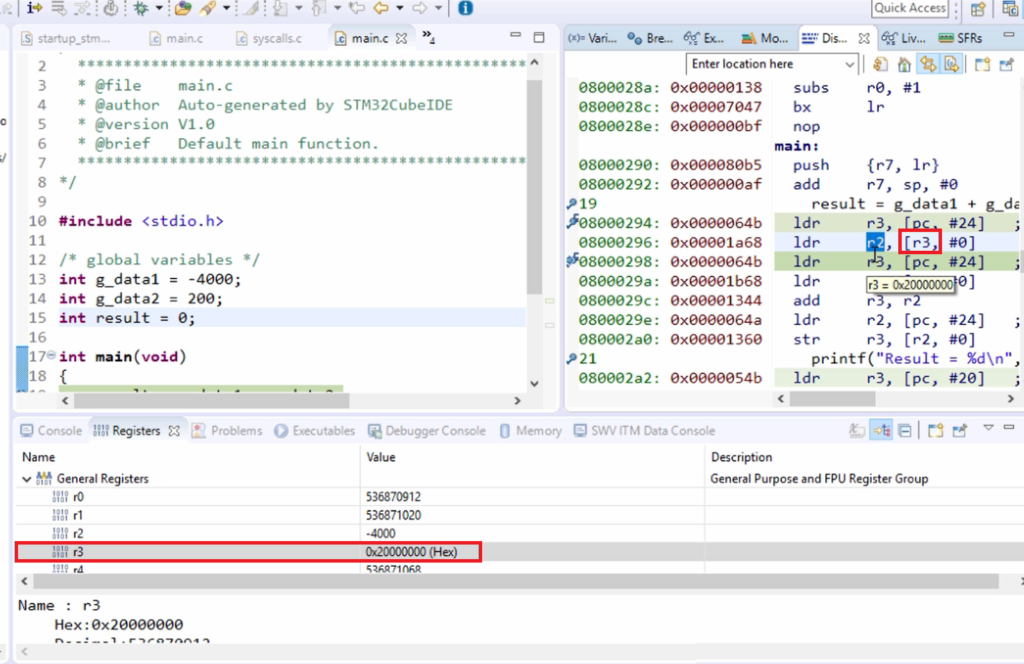Open the next annotation dropdown arrow
The height and width of the screenshot is (664, 1024).
[298, 8]
